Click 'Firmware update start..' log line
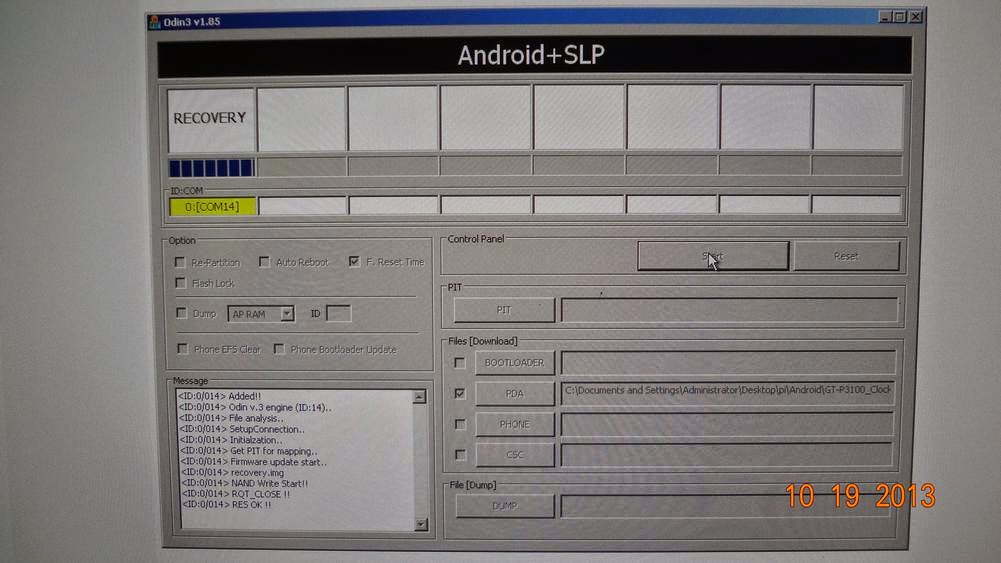This screenshot has width=1001, height=563. 253,462
